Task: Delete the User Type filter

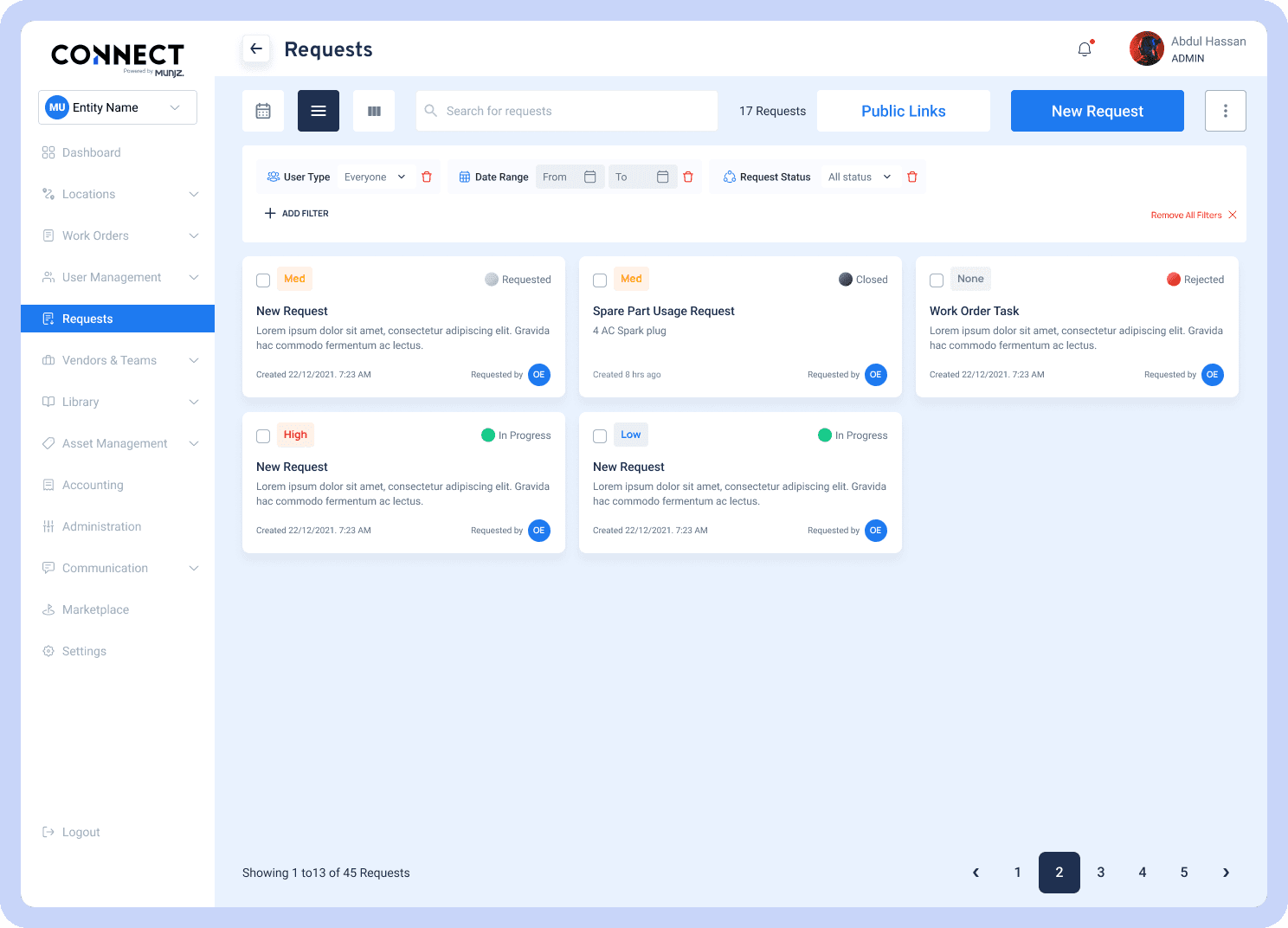Action: click(427, 177)
